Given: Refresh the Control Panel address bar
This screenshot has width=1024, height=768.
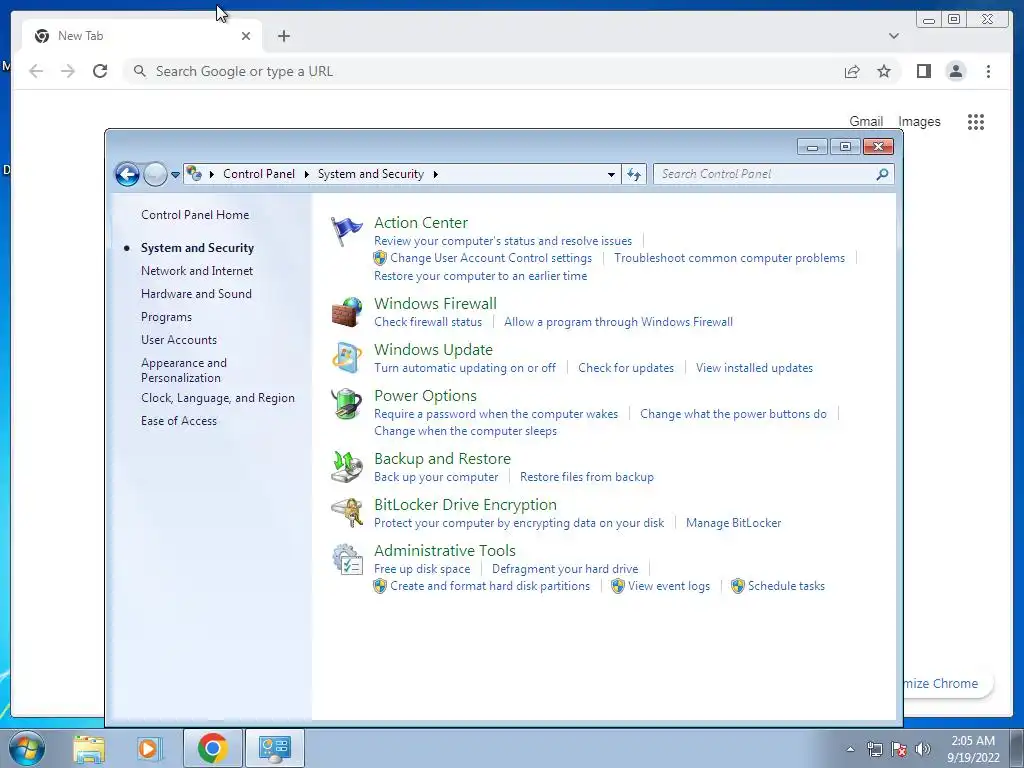Looking at the screenshot, I should tap(634, 174).
